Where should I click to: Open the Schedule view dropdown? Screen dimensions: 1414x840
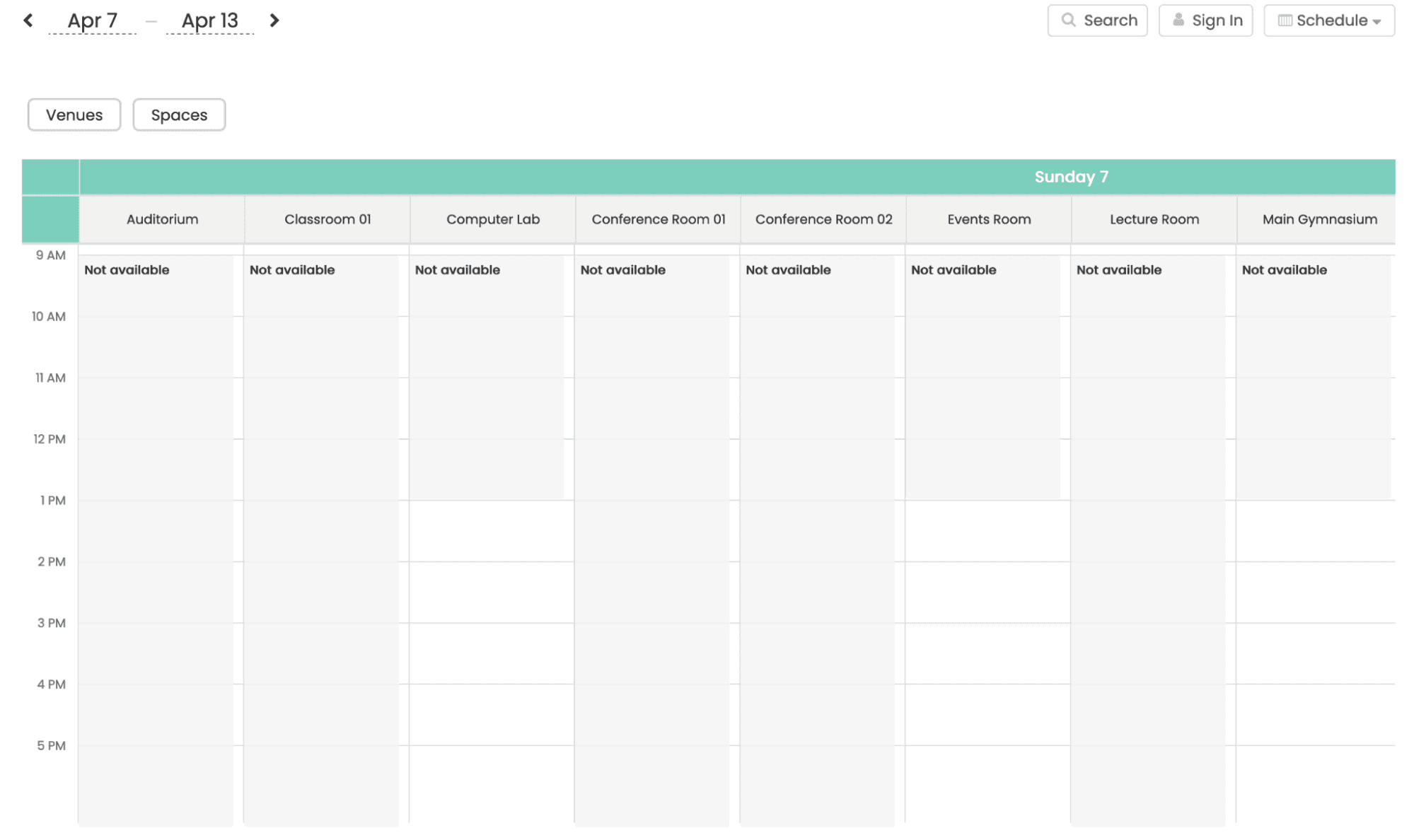coord(1328,20)
